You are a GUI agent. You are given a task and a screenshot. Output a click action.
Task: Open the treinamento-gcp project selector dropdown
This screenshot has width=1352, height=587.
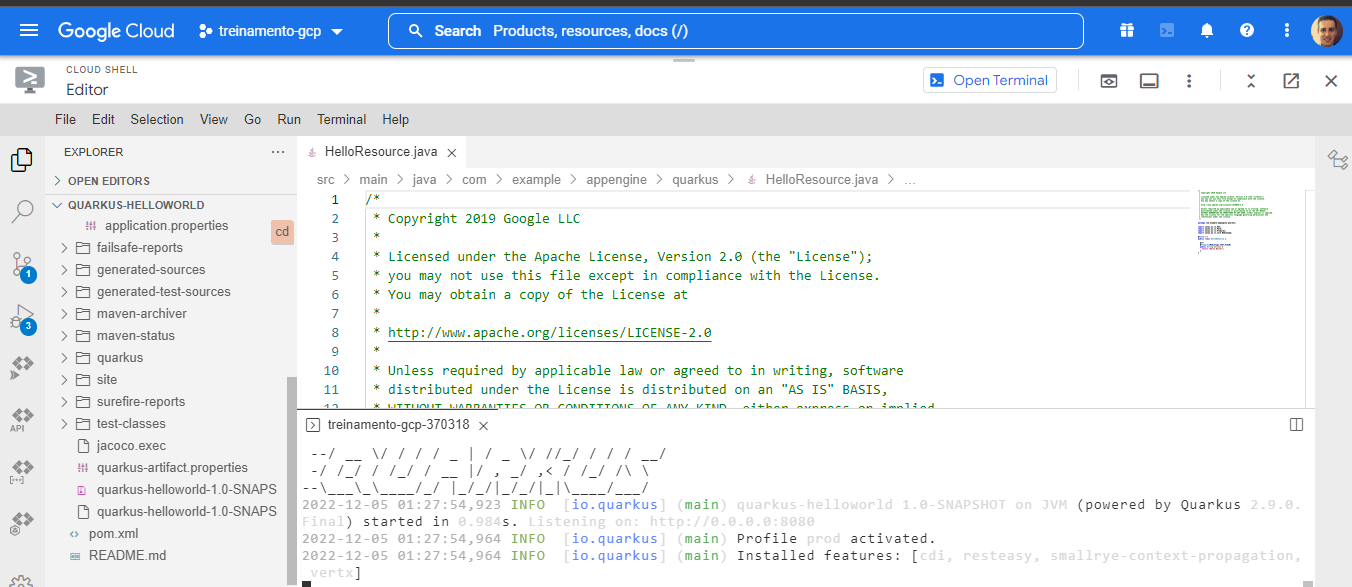[x=270, y=30]
